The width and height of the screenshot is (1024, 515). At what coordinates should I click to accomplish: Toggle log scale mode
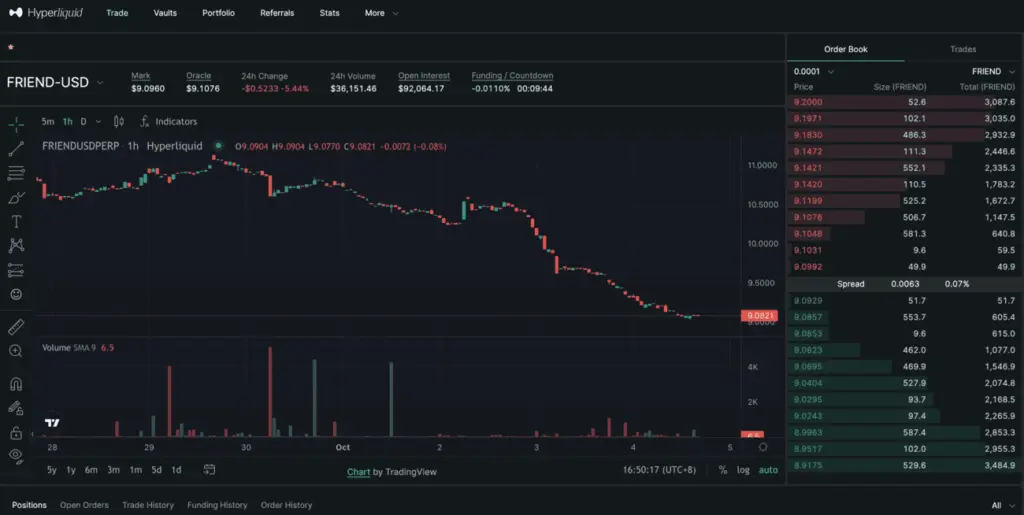point(743,470)
